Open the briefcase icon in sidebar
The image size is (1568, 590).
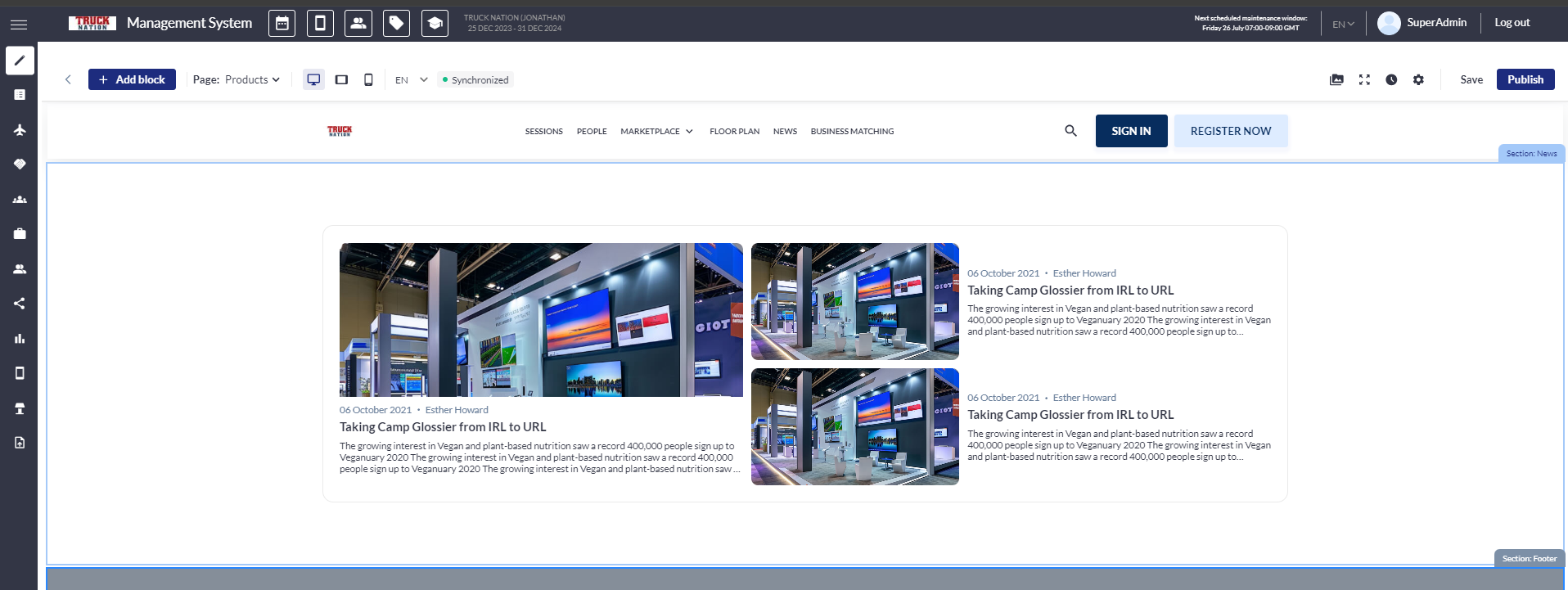20,234
